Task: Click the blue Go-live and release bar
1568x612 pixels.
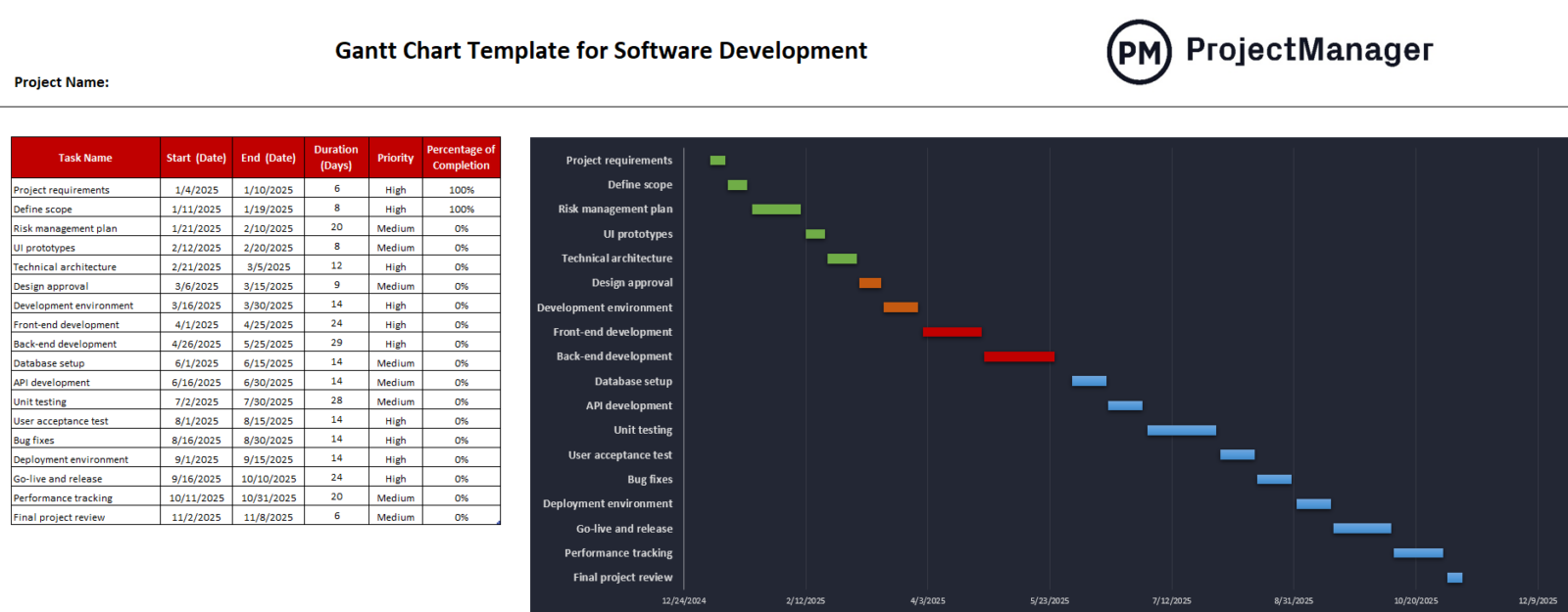Action: click(x=1361, y=529)
